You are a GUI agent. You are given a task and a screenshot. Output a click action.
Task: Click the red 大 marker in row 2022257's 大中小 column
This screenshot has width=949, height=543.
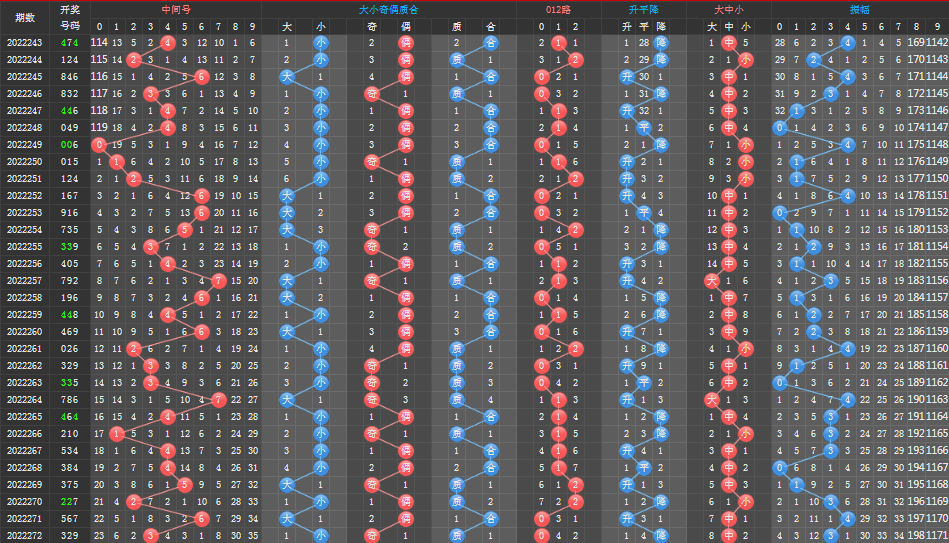pos(712,281)
